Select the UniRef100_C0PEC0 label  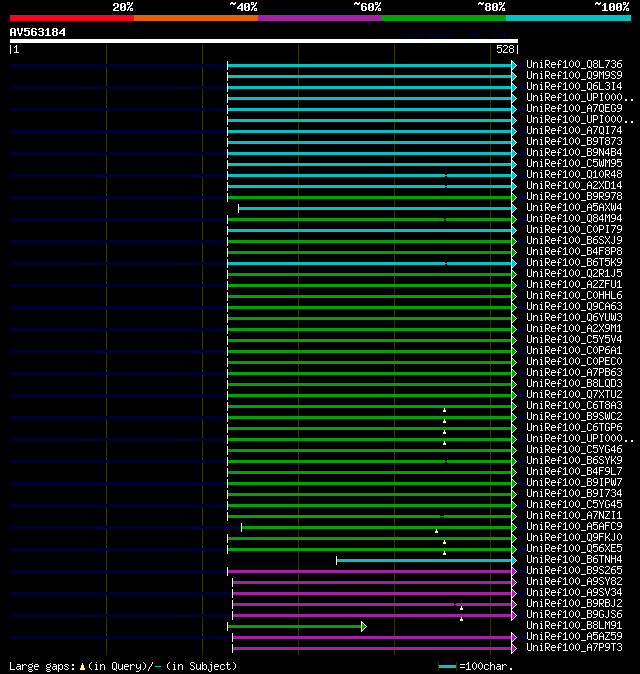[574, 362]
